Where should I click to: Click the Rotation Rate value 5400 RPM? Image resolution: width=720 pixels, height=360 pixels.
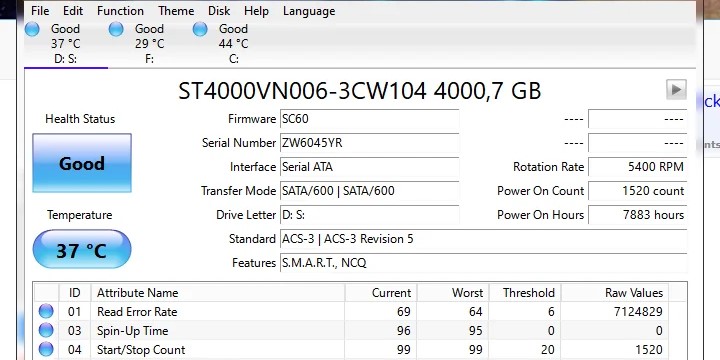click(x=638, y=167)
